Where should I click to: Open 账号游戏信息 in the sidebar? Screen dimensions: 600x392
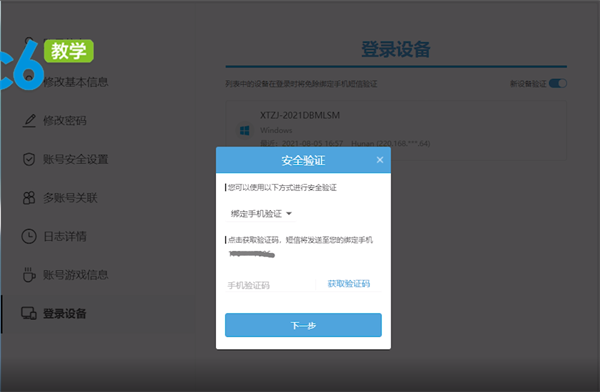[x=75, y=274]
